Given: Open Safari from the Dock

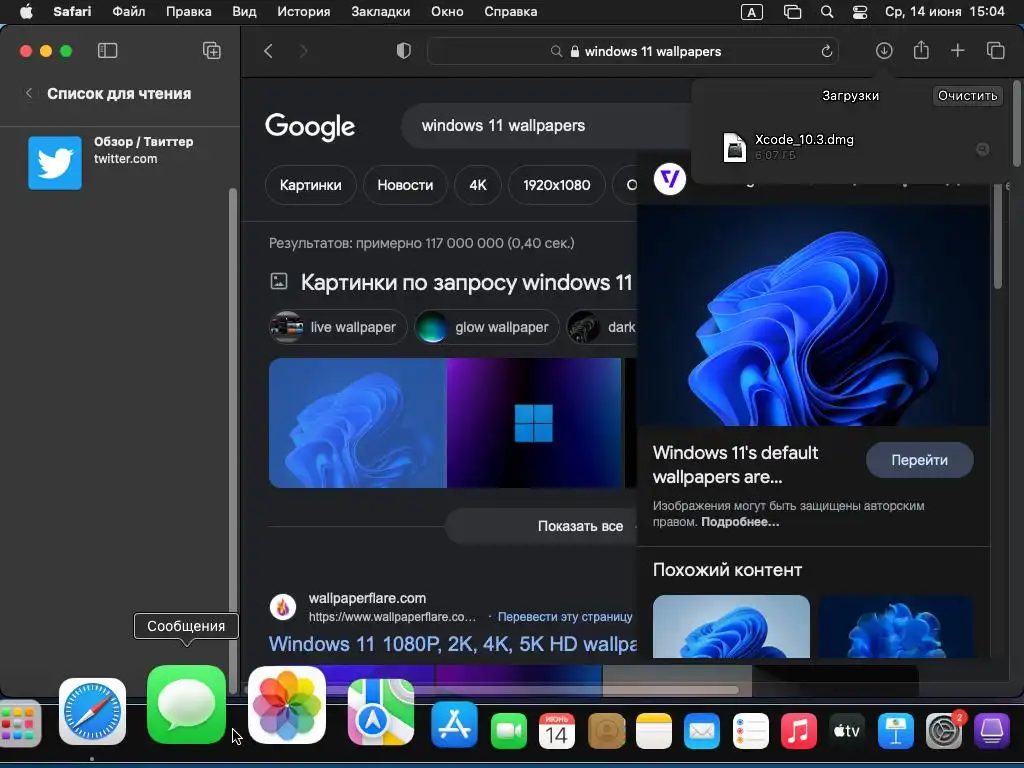Looking at the screenshot, I should pyautogui.click(x=92, y=712).
